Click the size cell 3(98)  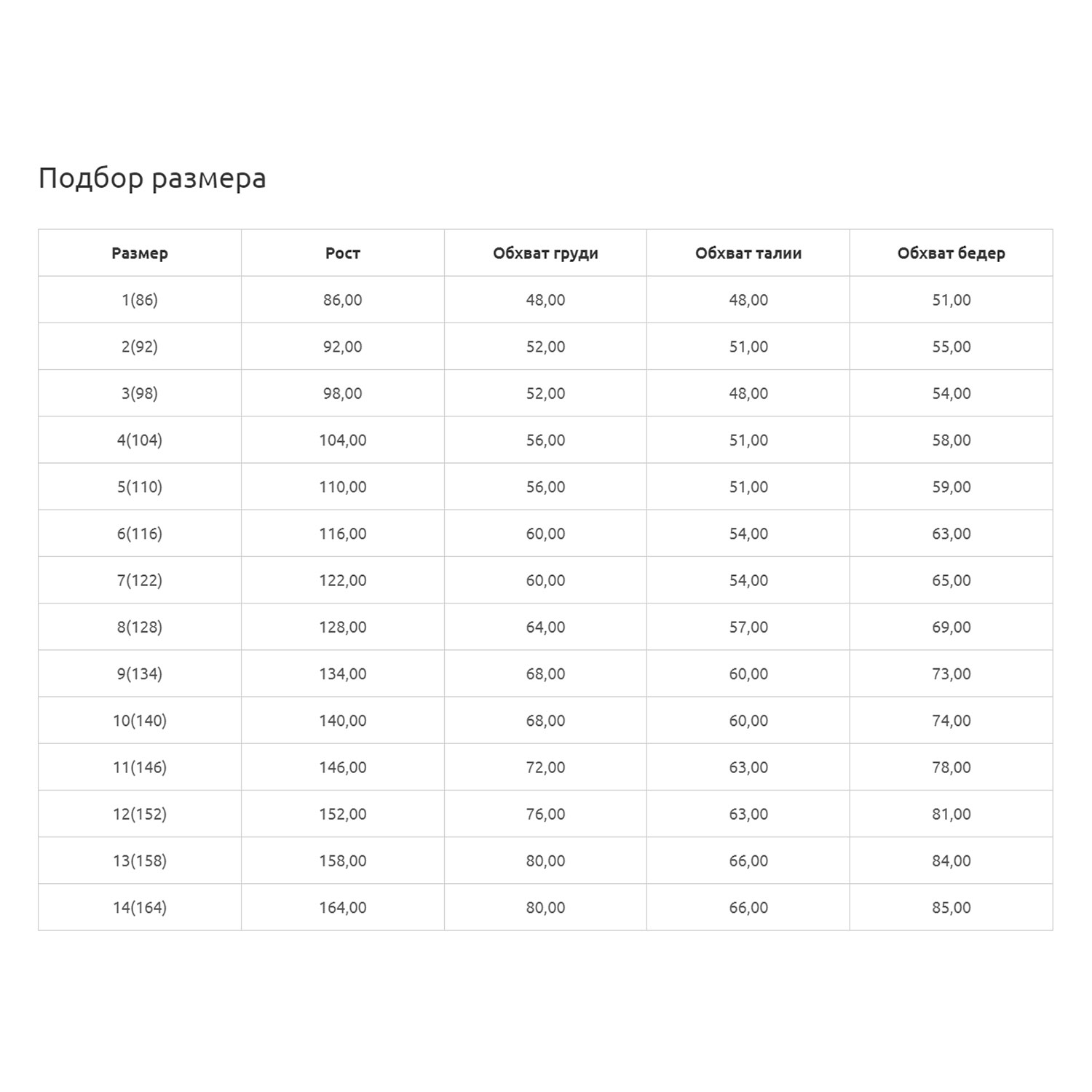tap(140, 393)
